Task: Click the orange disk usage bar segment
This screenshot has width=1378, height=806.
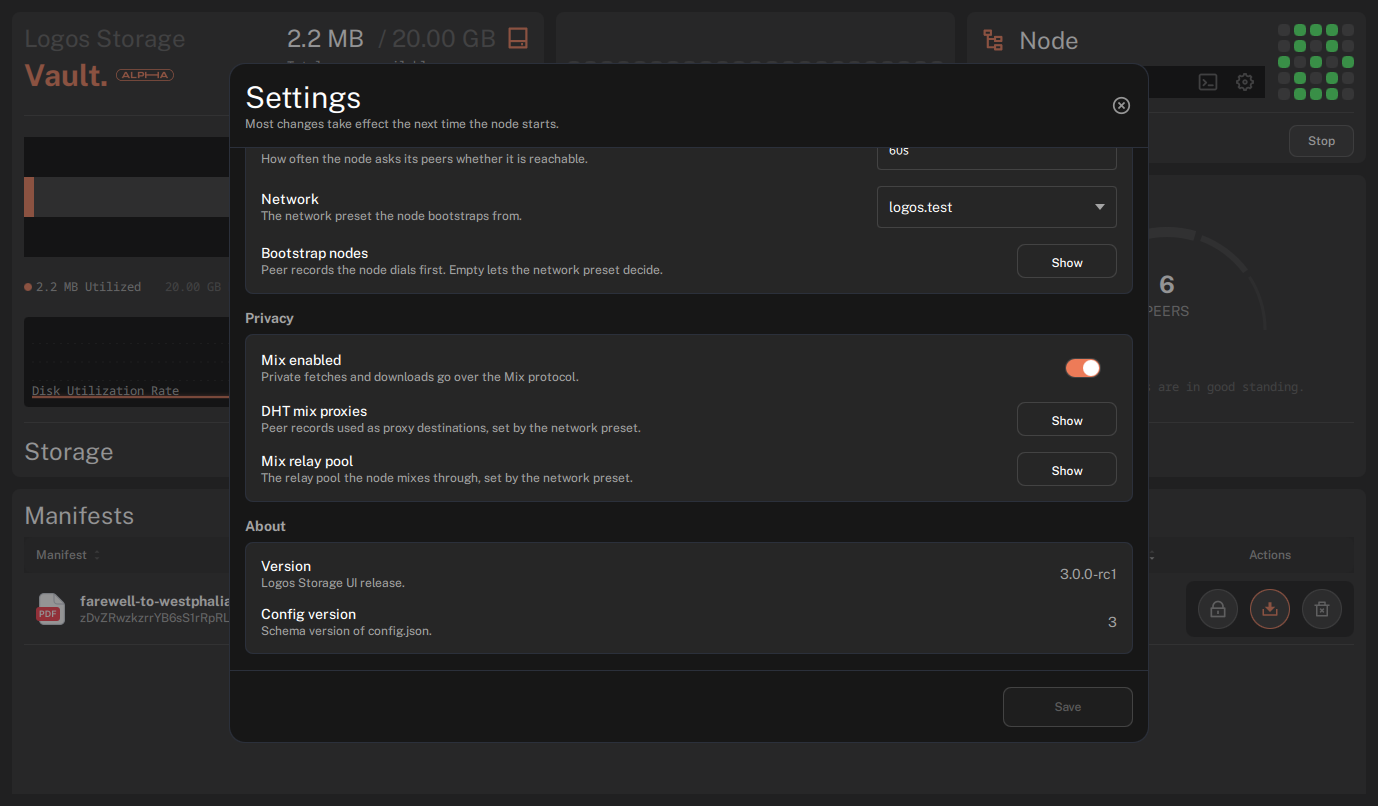Action: [x=29, y=197]
